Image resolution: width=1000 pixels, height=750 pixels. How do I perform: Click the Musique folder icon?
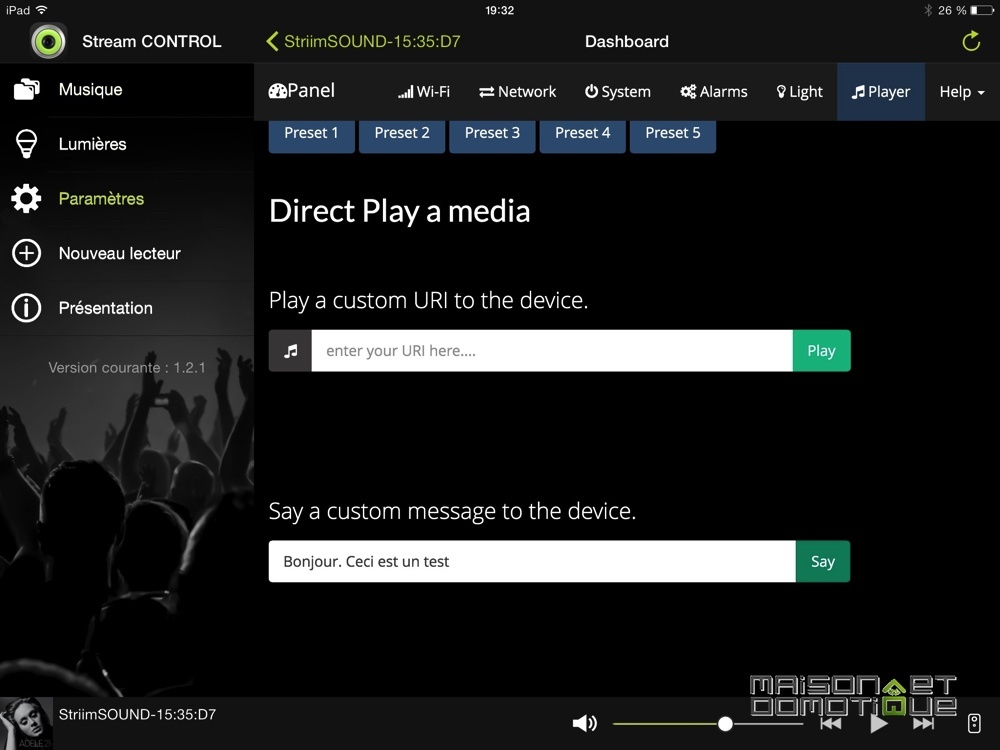point(26,89)
